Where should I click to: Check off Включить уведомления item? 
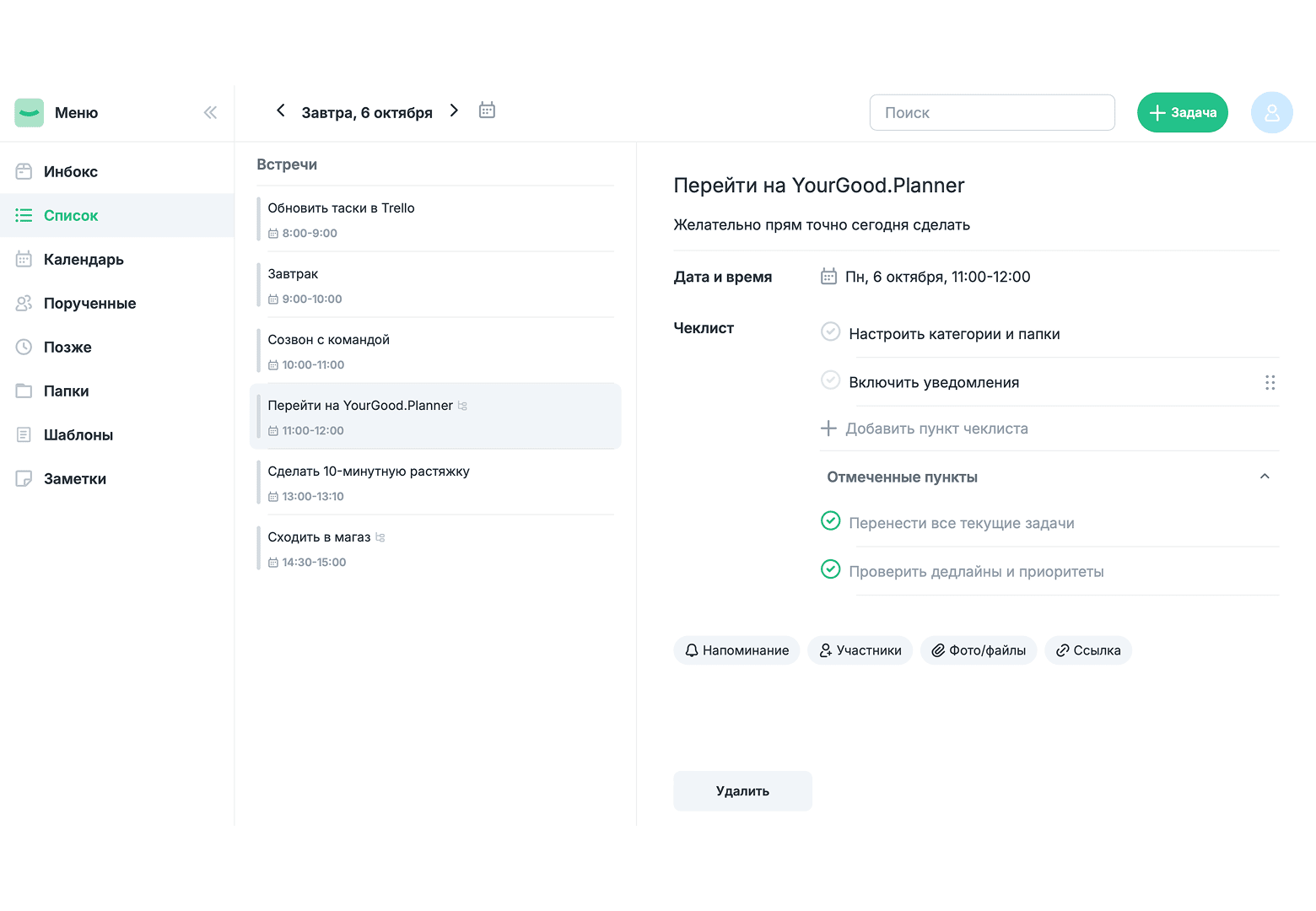click(x=830, y=380)
